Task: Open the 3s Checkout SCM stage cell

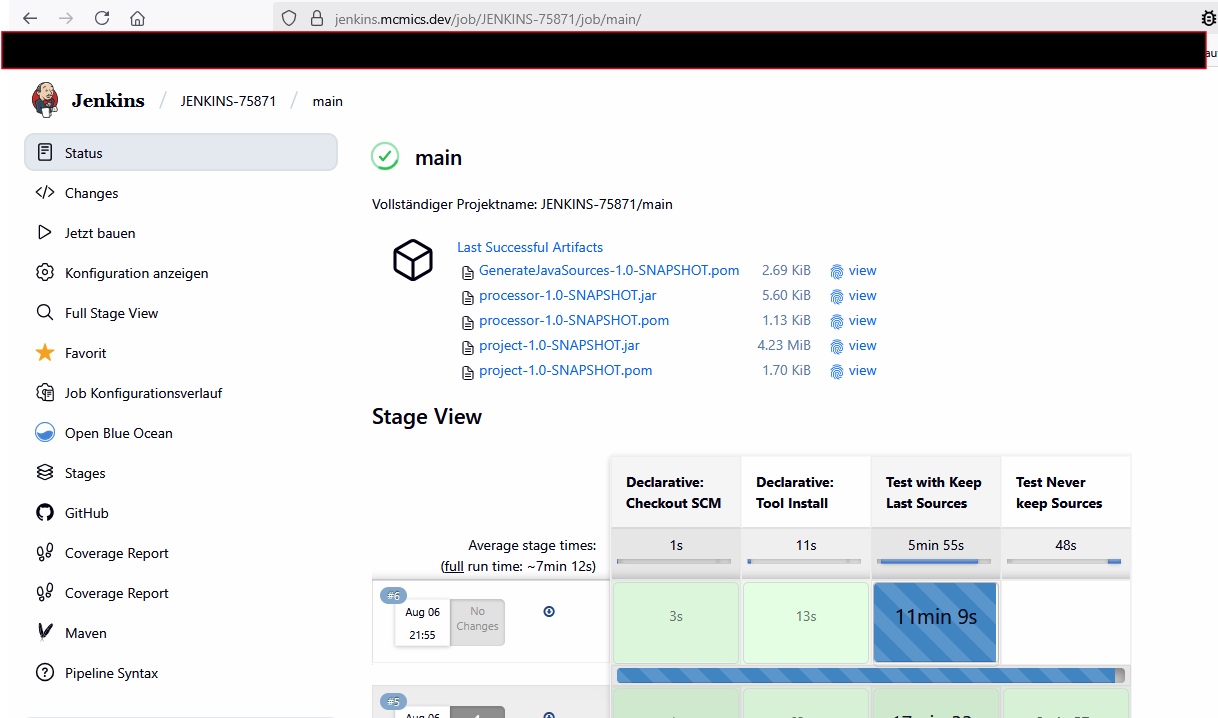Action: tap(676, 622)
